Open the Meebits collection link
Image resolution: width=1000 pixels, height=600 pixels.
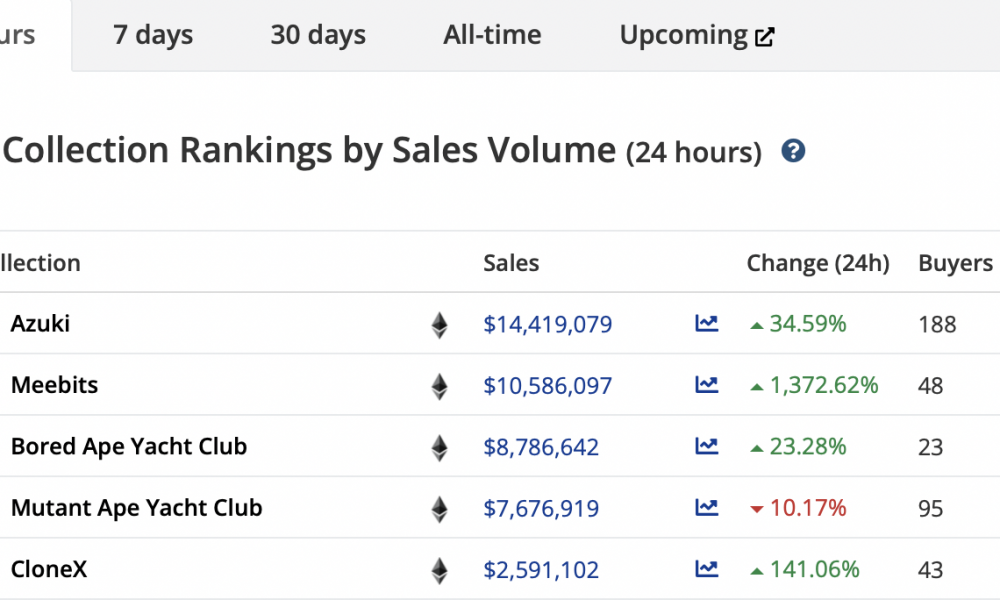pos(55,385)
